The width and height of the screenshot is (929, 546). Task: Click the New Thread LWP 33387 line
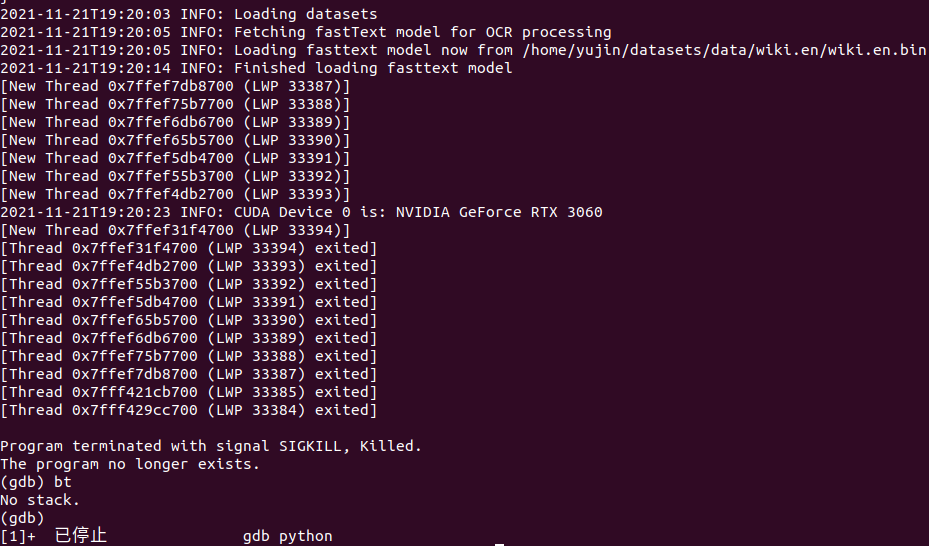pyautogui.click(x=175, y=86)
